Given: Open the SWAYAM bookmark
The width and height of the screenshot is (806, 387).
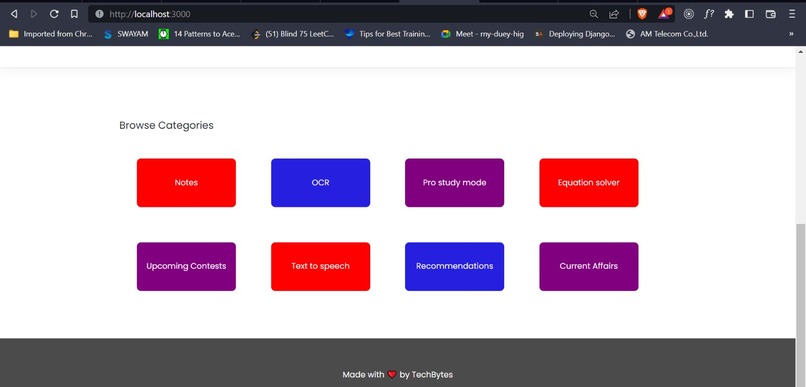Looking at the screenshot, I should (126, 34).
